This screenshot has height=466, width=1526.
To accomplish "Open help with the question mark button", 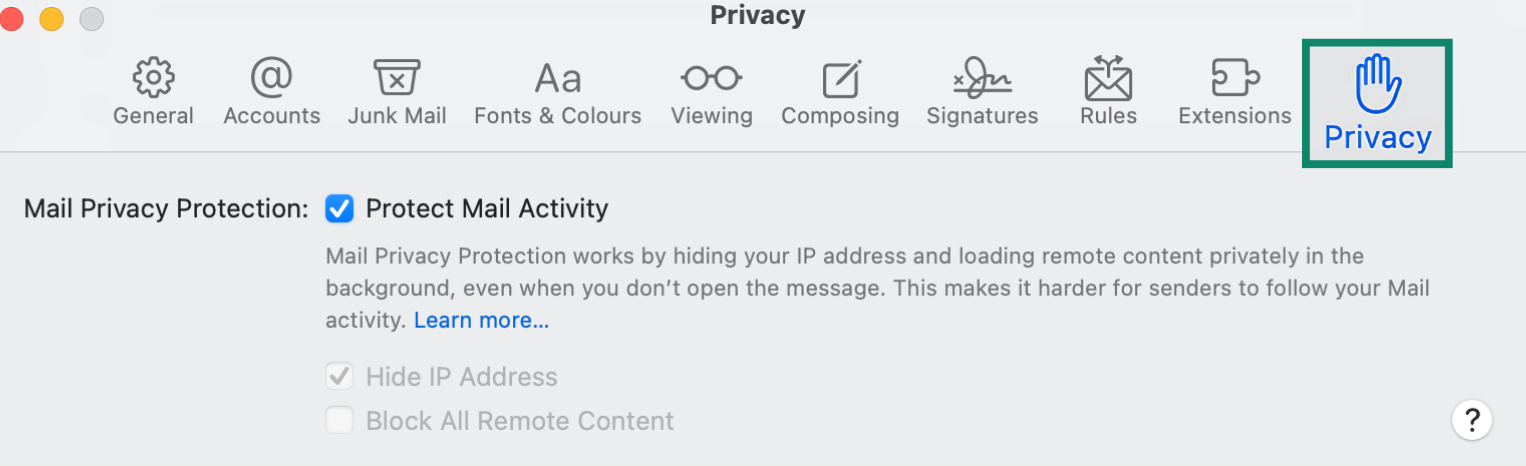I will pos(1472,420).
